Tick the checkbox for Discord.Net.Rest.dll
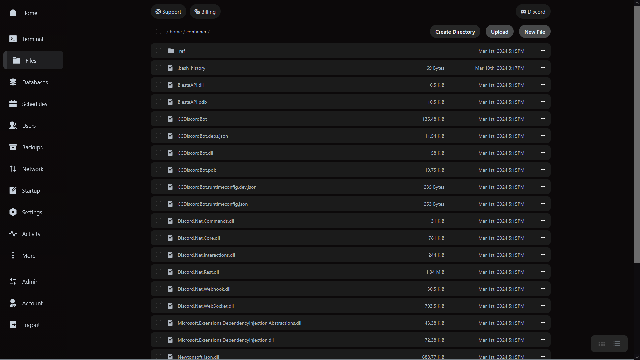The image size is (640, 360). pyautogui.click(x=158, y=272)
